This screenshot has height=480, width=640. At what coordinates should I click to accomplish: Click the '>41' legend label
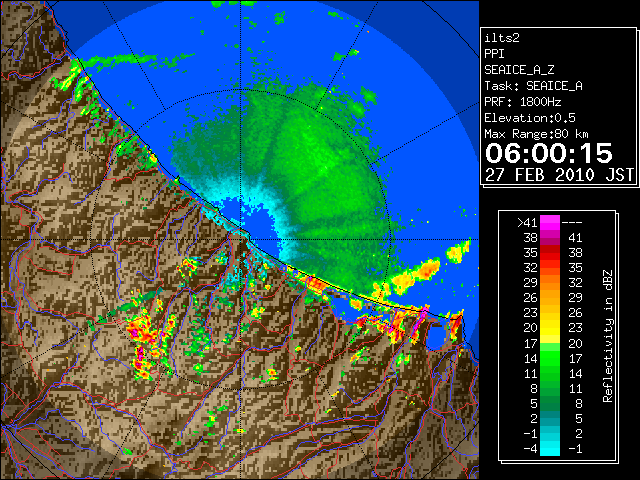click(527, 223)
